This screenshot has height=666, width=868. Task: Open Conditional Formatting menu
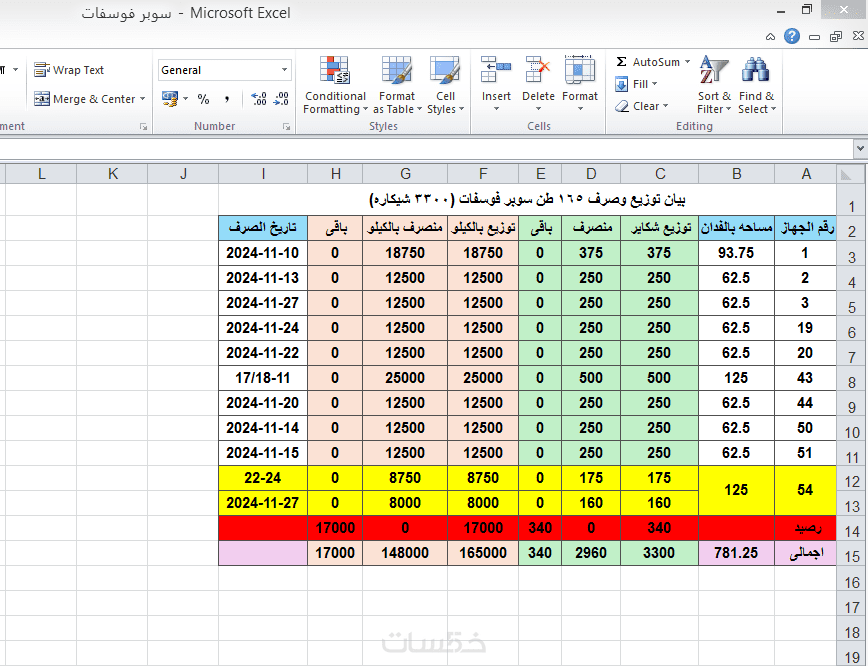[335, 85]
